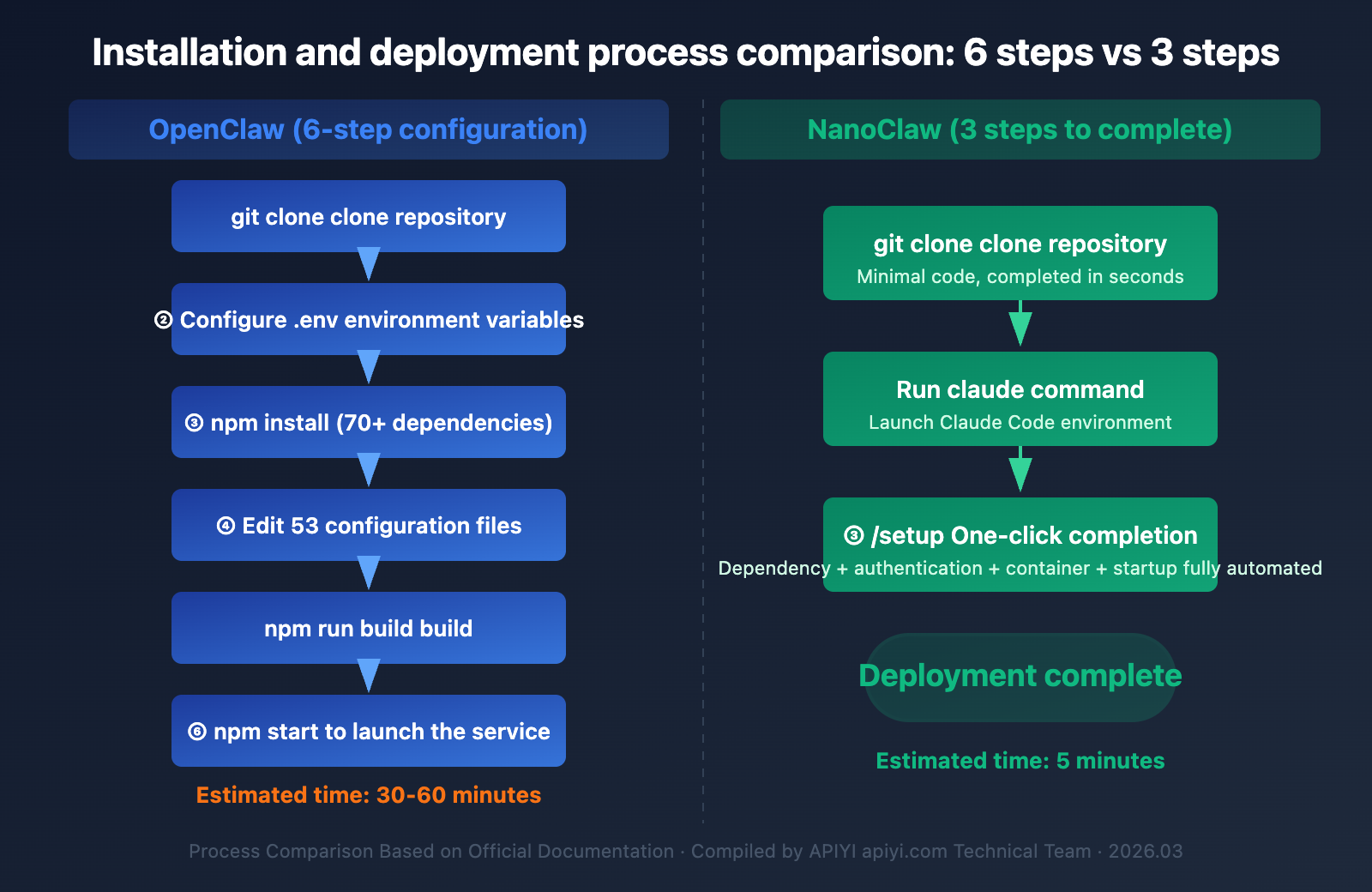The image size is (1372, 892).
Task: Select the green arrow under Run claude command
Action: point(1020,470)
